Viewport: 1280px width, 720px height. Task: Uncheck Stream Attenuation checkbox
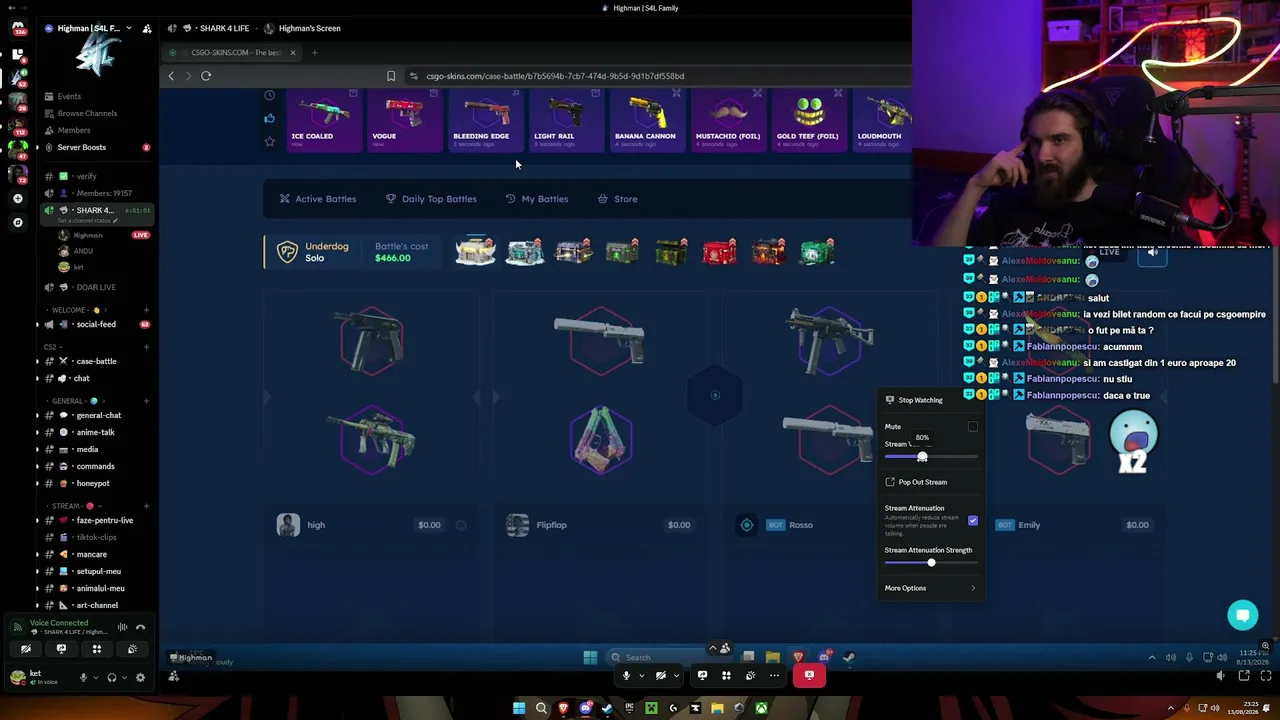[972, 521]
